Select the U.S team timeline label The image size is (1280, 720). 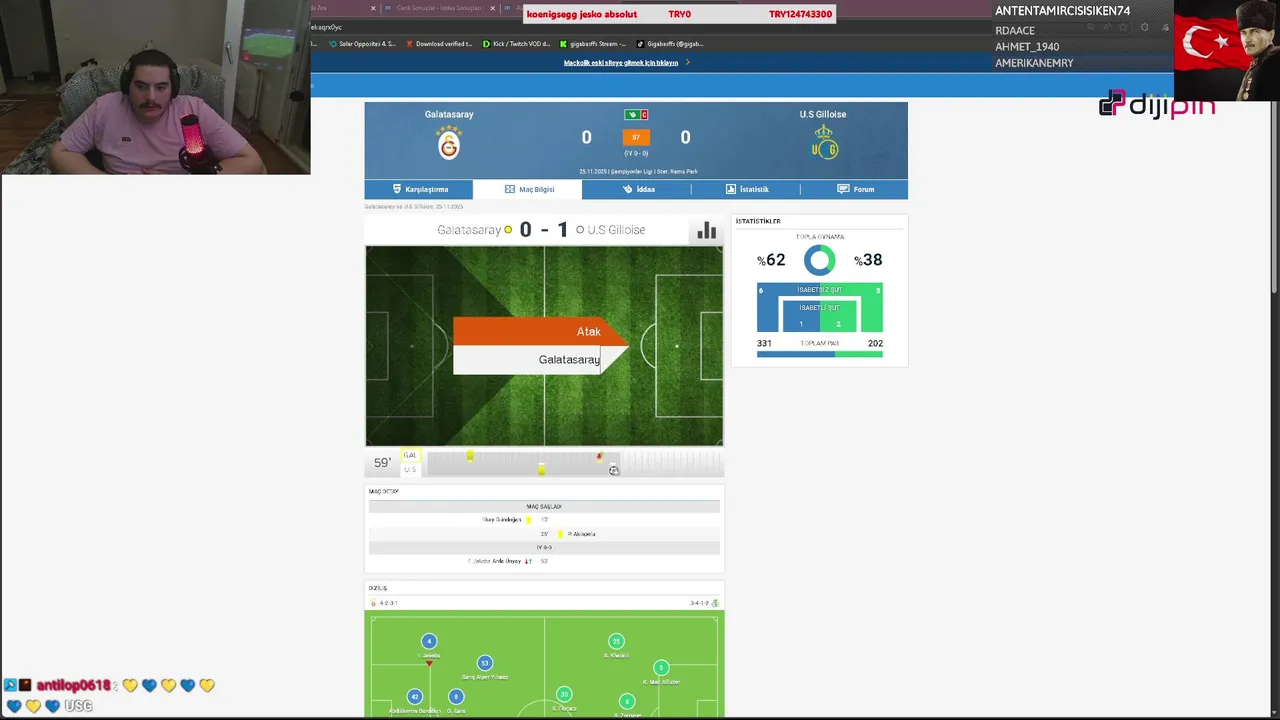pos(409,469)
